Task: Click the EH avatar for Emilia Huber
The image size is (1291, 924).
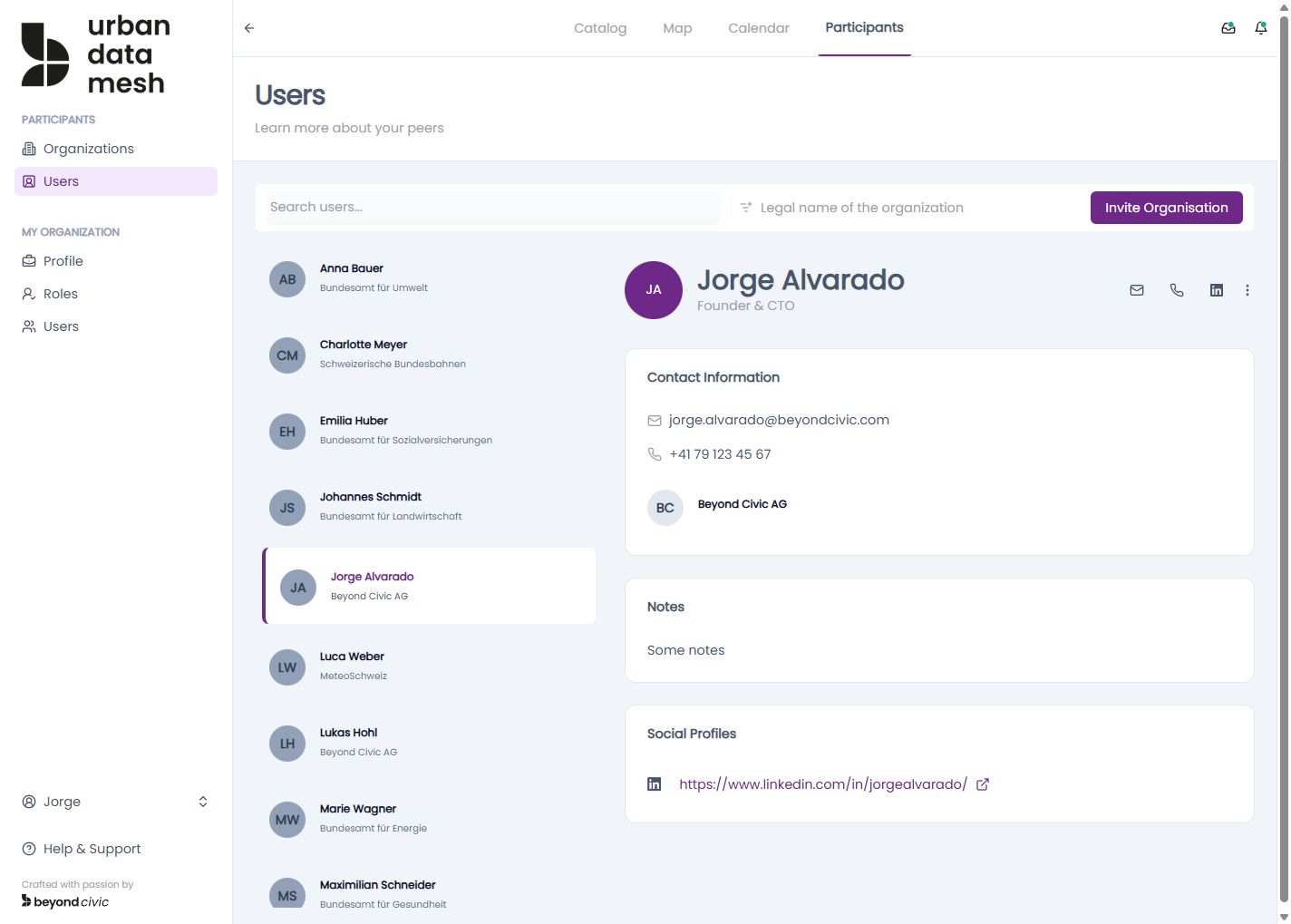Action: 287,432
